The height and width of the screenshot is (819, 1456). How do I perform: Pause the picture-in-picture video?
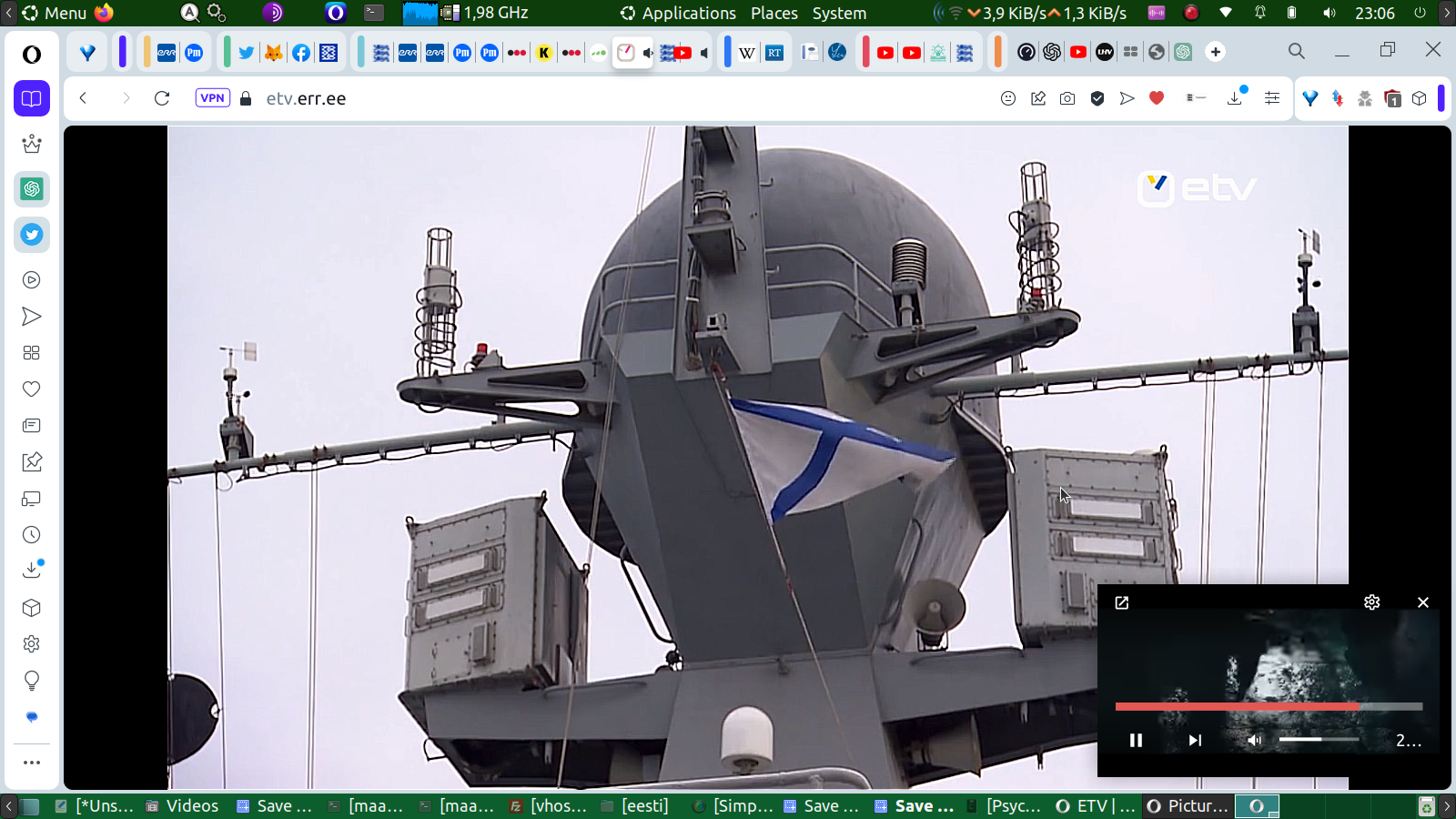tap(1136, 740)
